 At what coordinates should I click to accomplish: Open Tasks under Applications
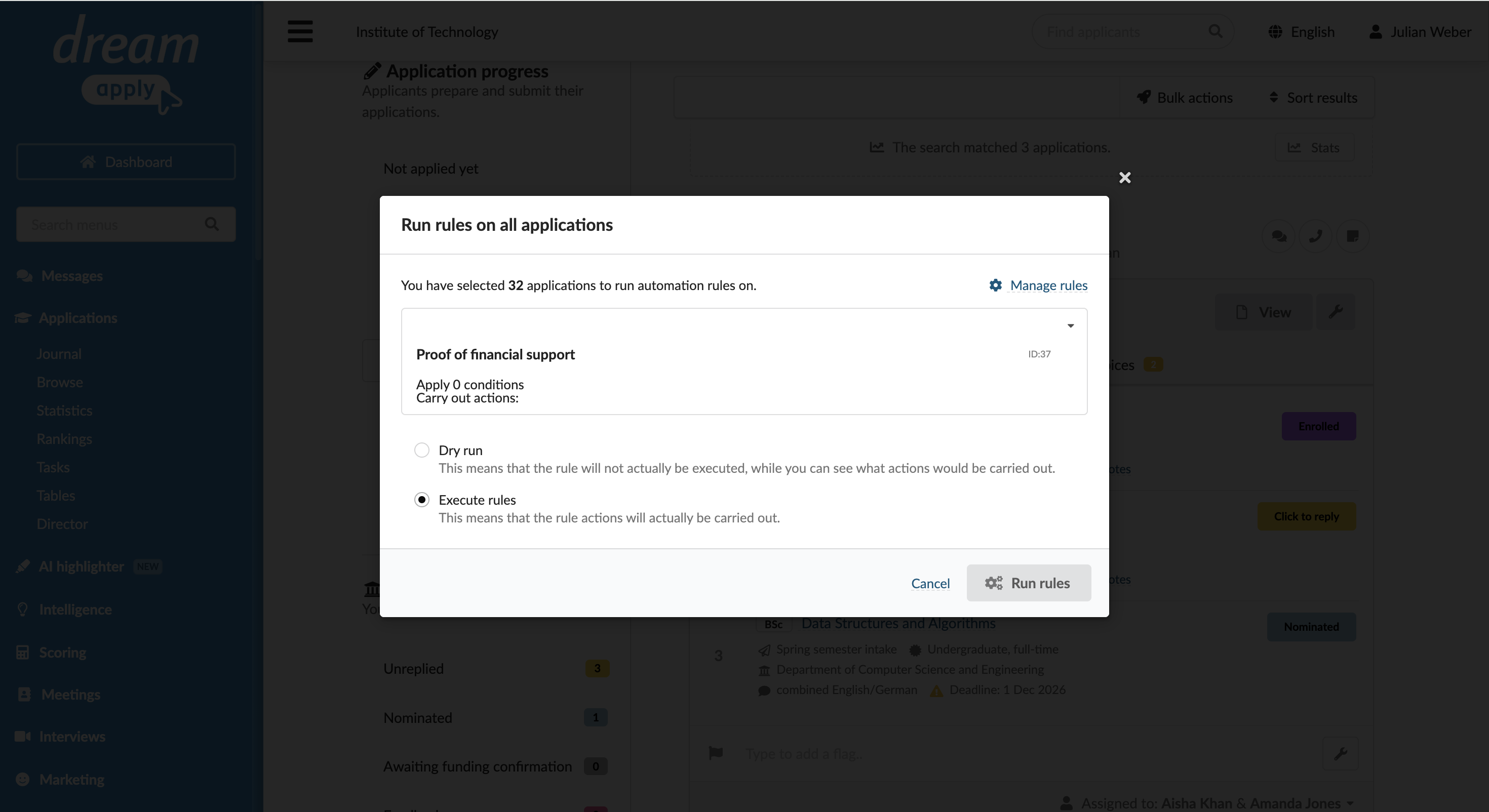[53, 467]
